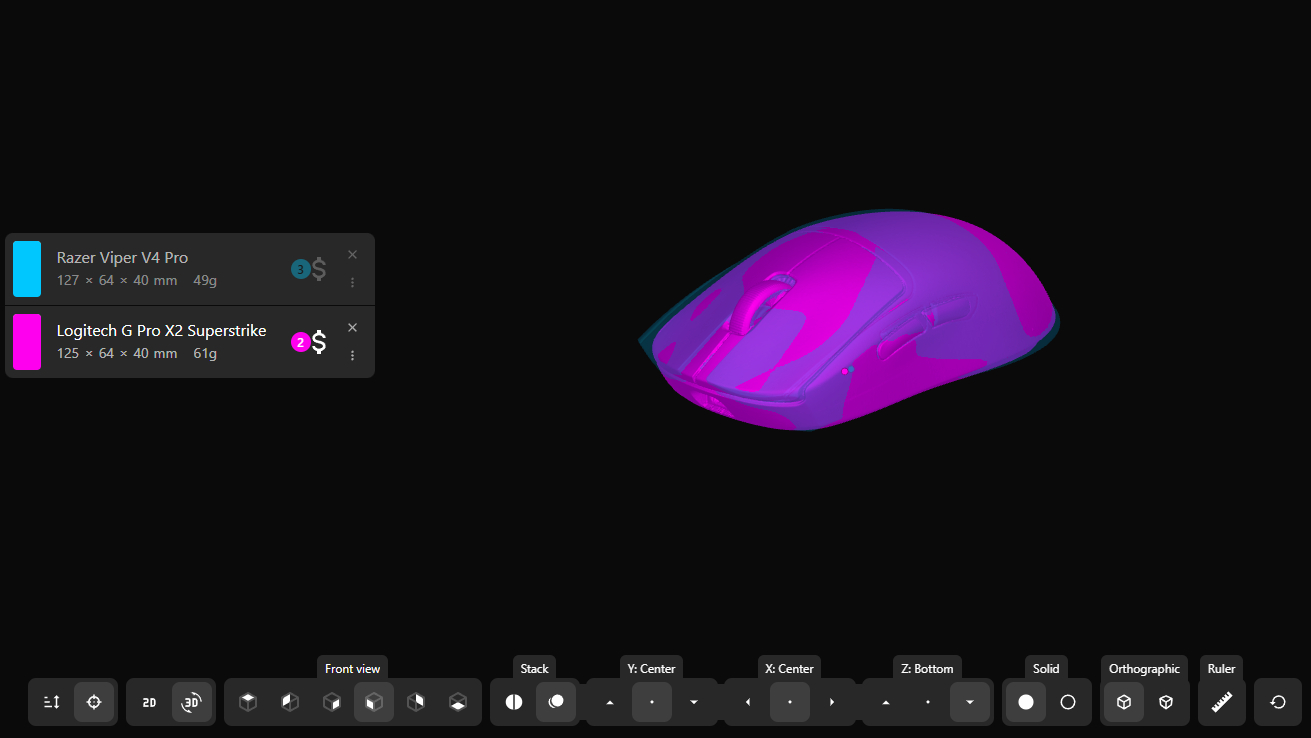The height and width of the screenshot is (738, 1311).
Task: Select the back view cube icon
Action: (416, 702)
